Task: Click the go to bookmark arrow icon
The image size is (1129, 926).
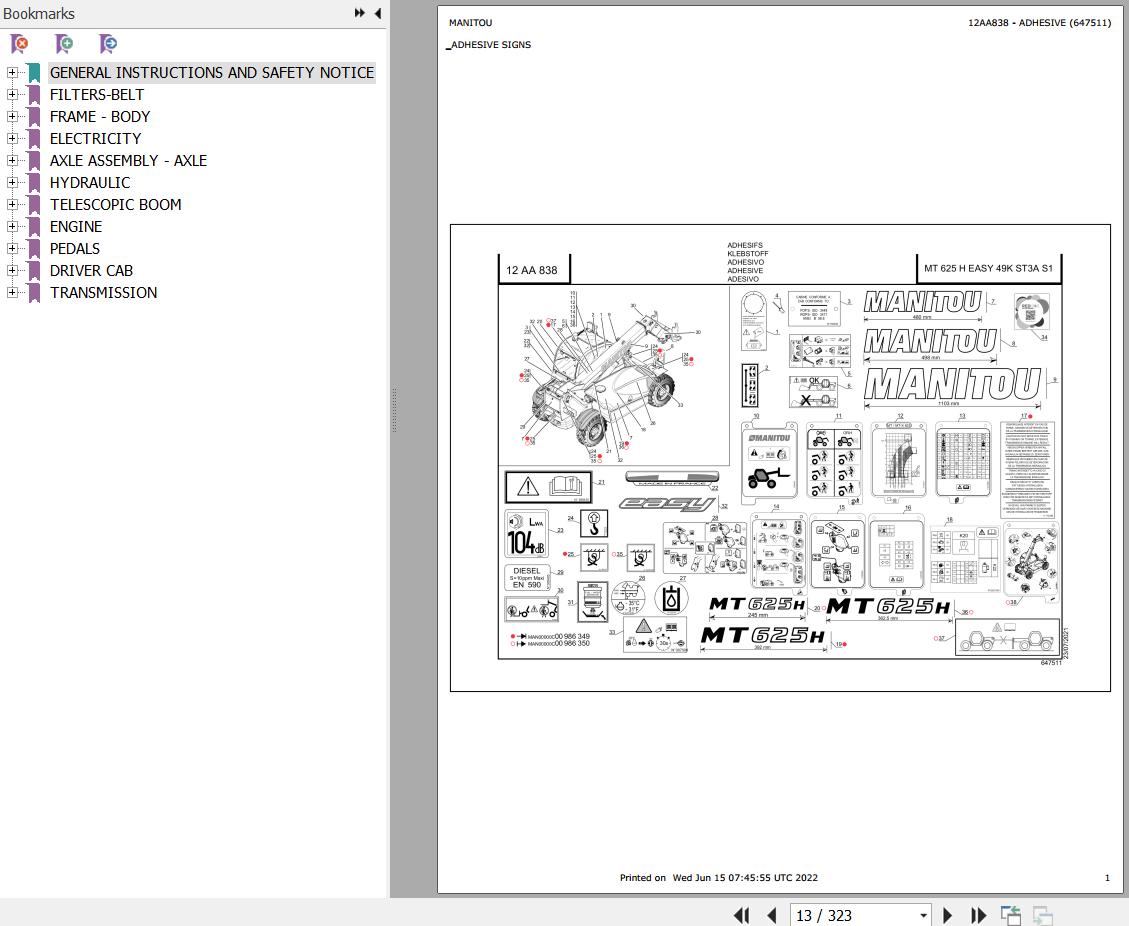Action: coord(108,44)
